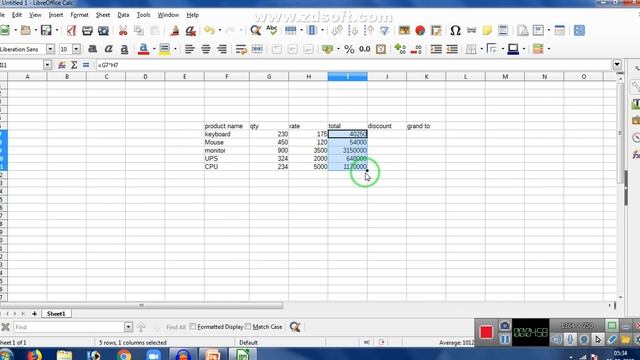Click the Sum sigma icon in the formula bar

[x=74, y=65]
